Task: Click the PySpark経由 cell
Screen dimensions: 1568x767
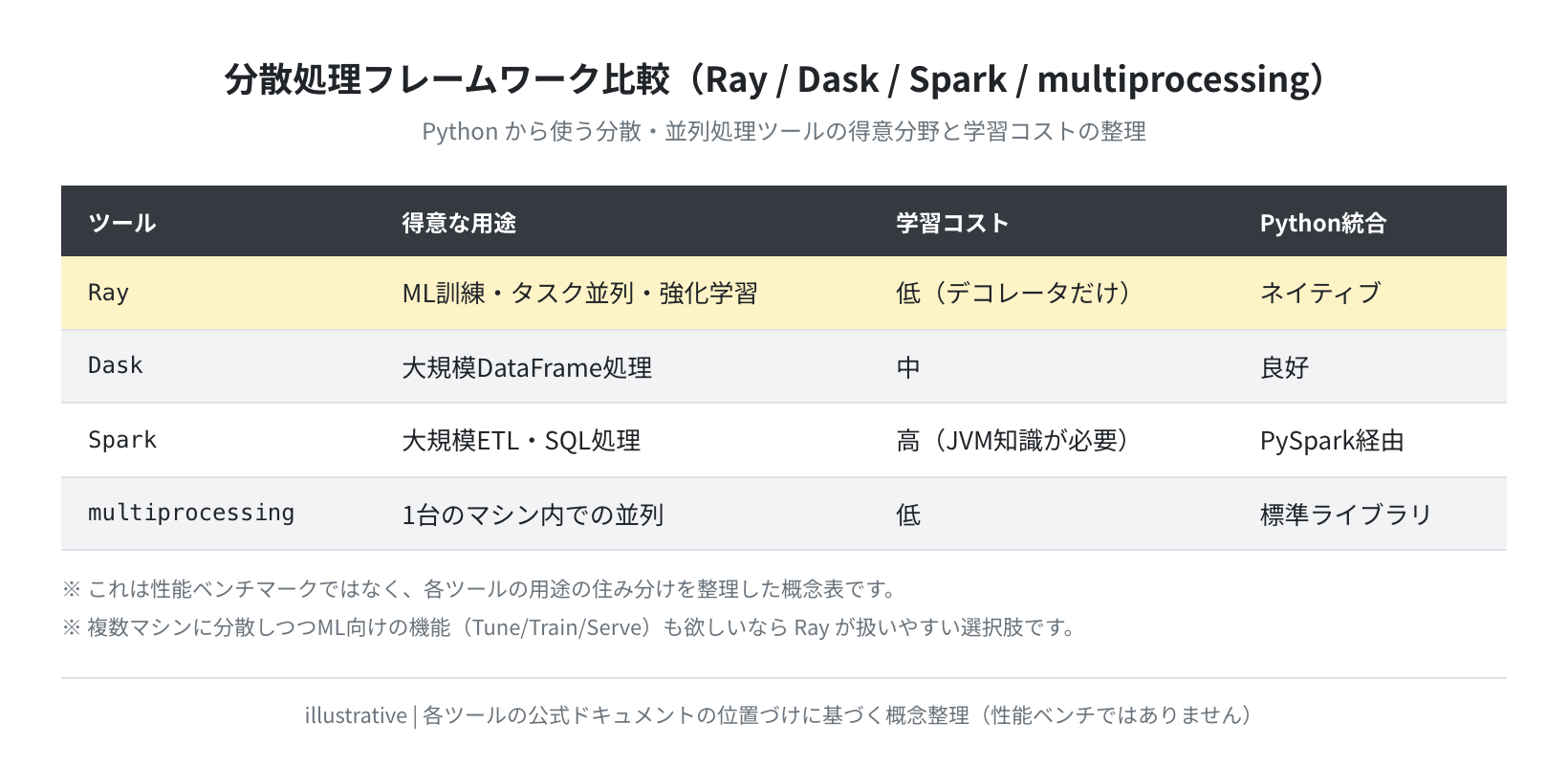Action: point(1332,441)
